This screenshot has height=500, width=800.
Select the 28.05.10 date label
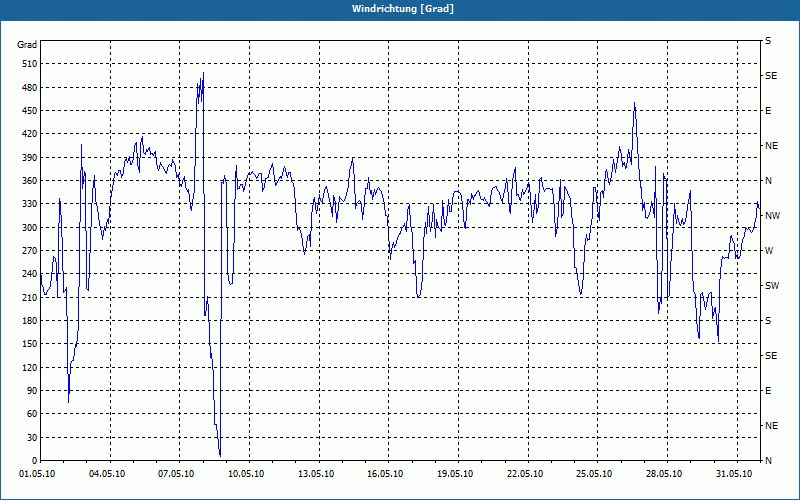[664, 474]
